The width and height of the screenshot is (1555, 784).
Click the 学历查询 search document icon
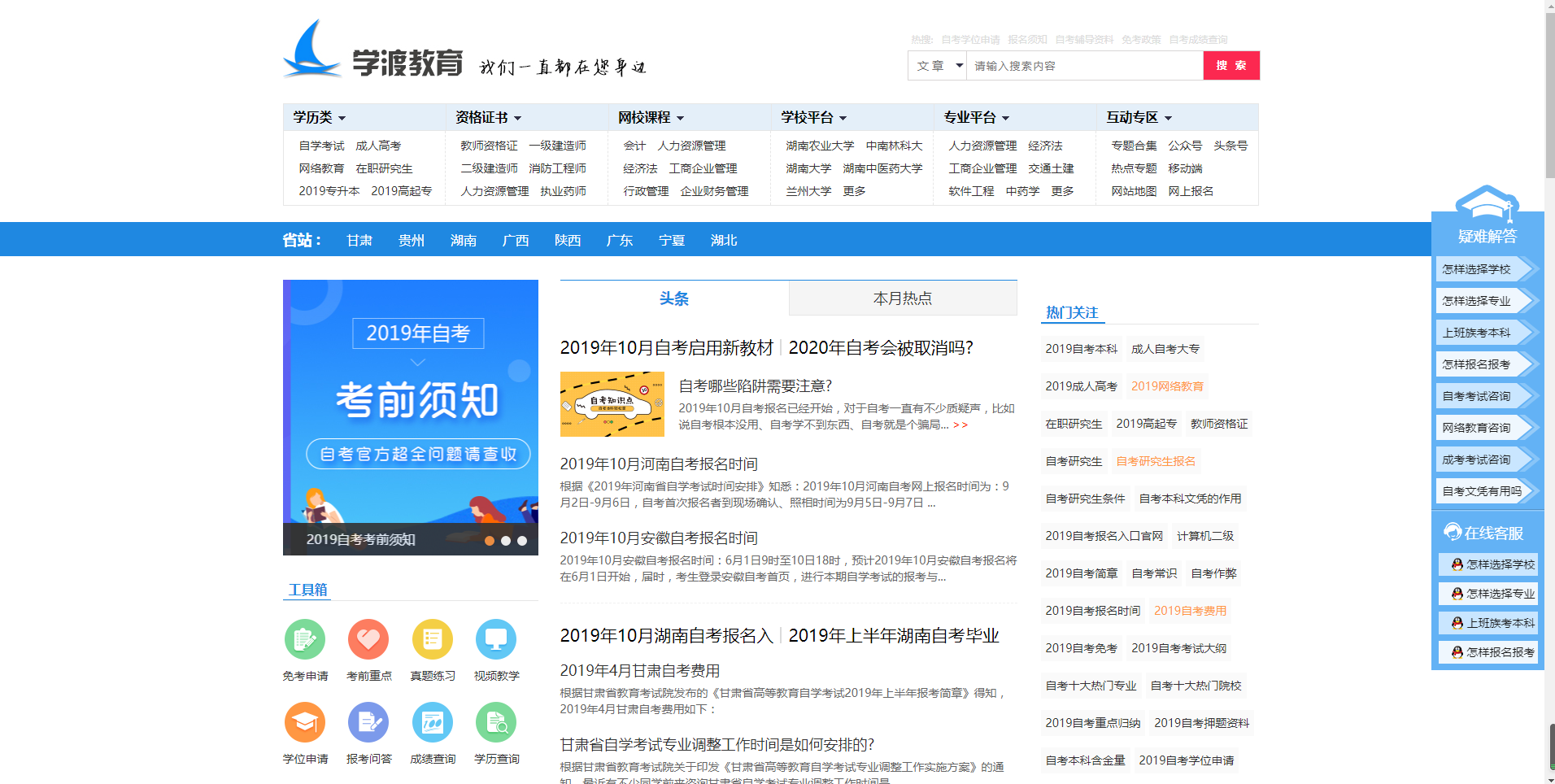click(x=496, y=722)
